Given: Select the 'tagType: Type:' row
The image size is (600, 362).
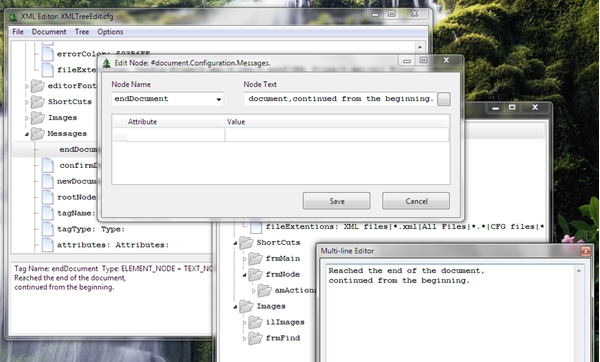Looking at the screenshot, I should pyautogui.click(x=91, y=229).
